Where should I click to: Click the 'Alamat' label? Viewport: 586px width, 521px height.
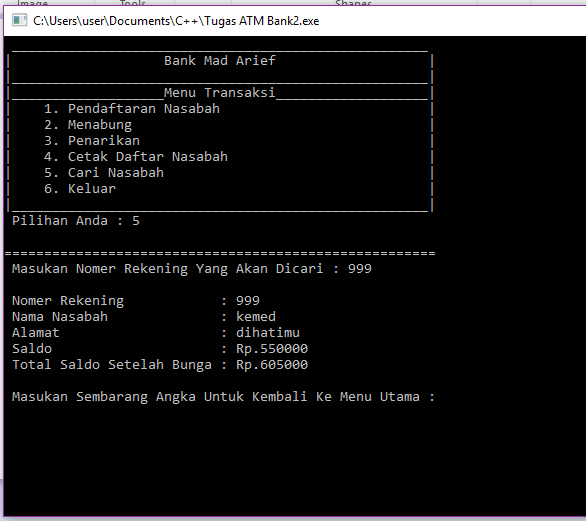[36, 333]
